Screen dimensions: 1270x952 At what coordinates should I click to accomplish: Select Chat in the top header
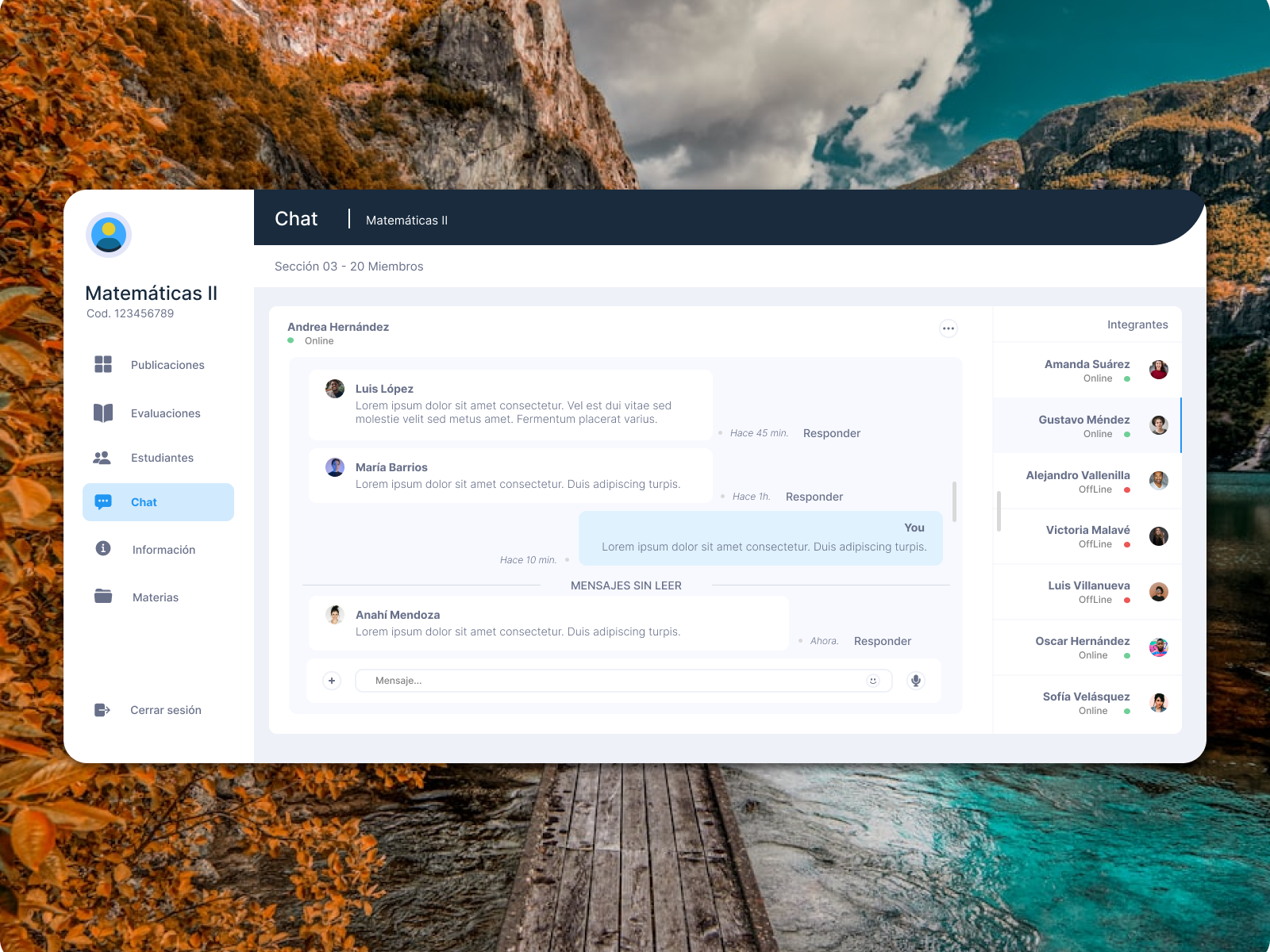296,218
